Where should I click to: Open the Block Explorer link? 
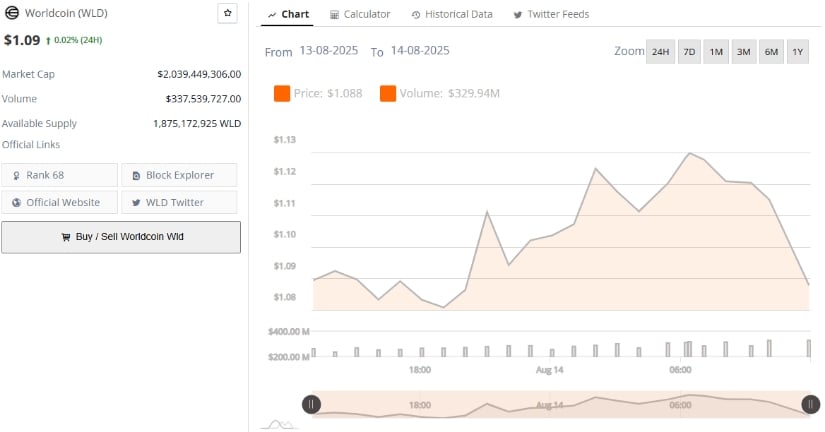point(179,175)
